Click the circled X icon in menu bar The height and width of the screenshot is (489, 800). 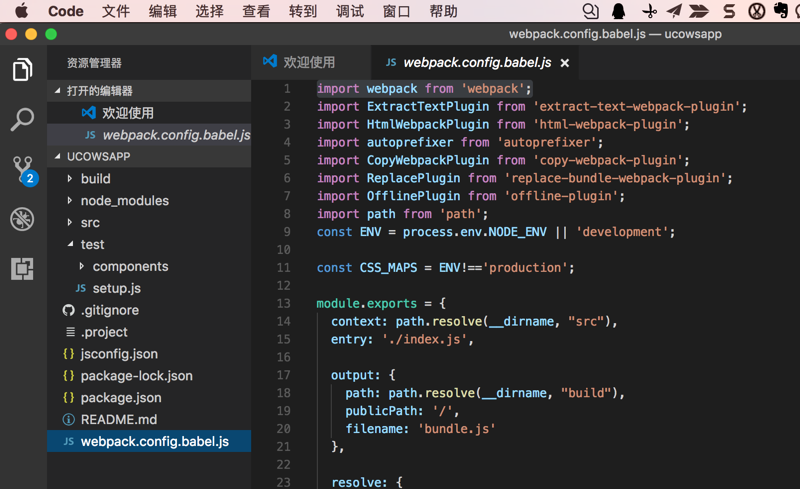click(x=757, y=11)
